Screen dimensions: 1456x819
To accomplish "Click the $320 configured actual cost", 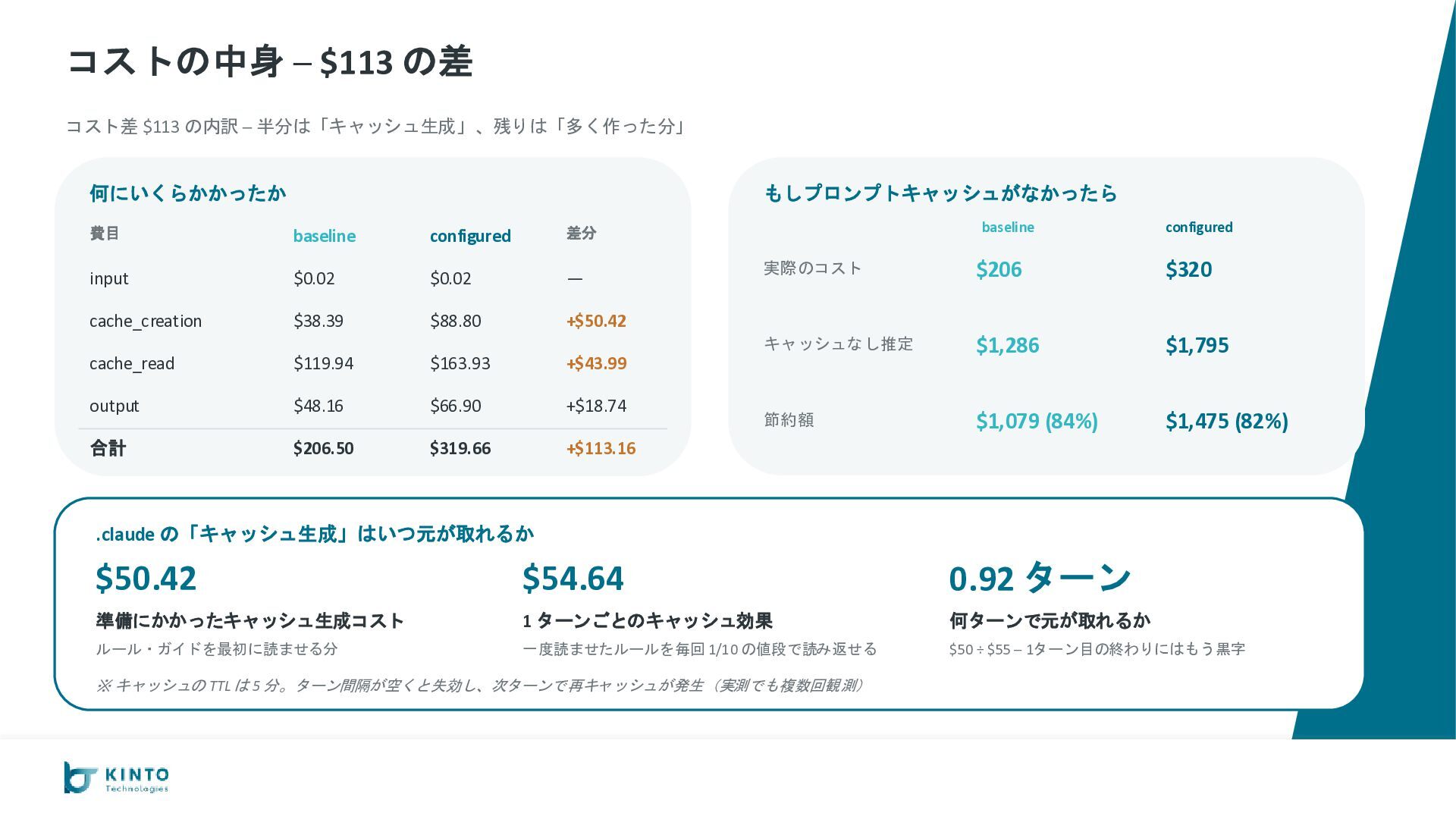I will pos(1188,269).
